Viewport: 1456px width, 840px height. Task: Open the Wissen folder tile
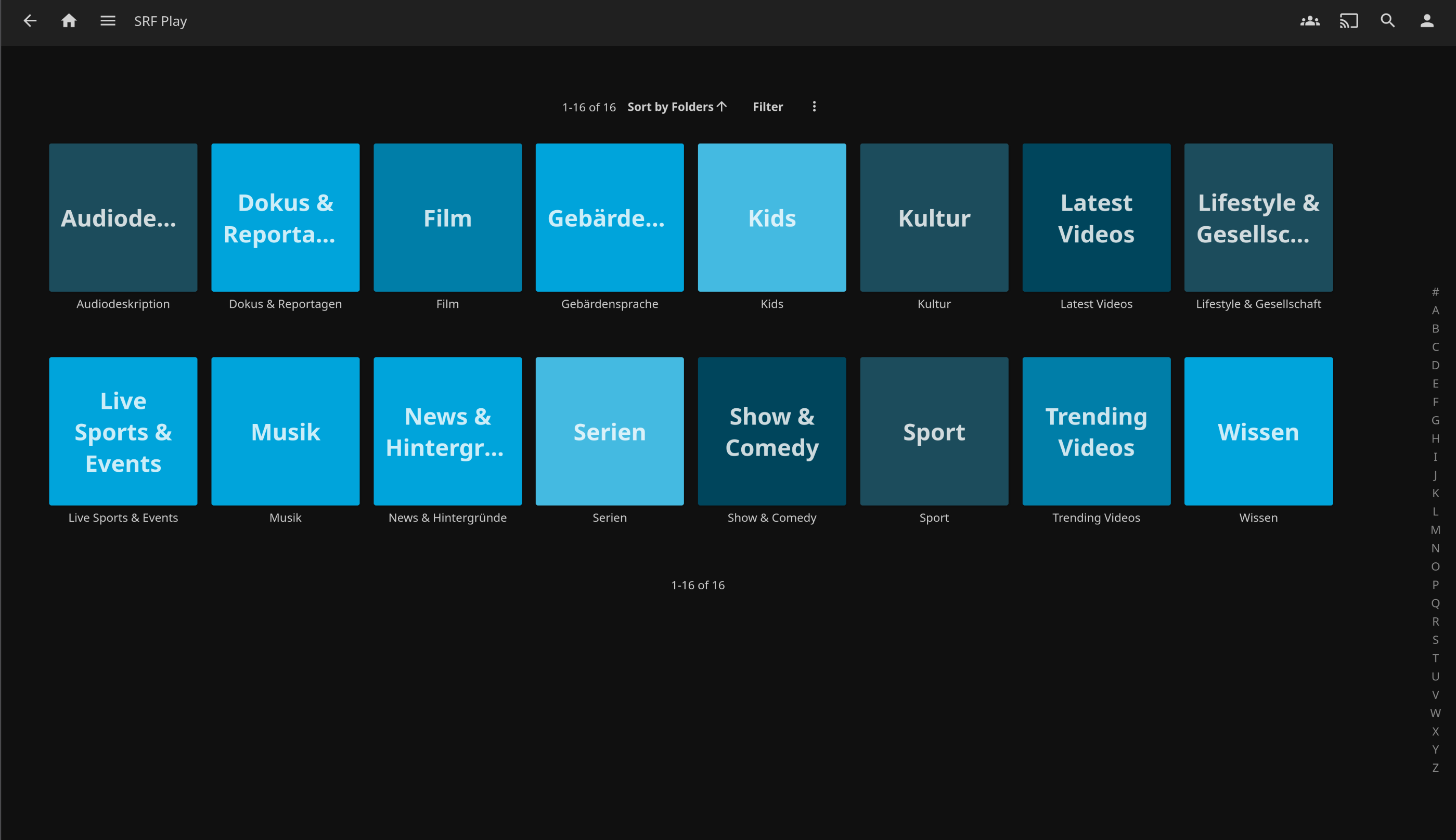1258,431
